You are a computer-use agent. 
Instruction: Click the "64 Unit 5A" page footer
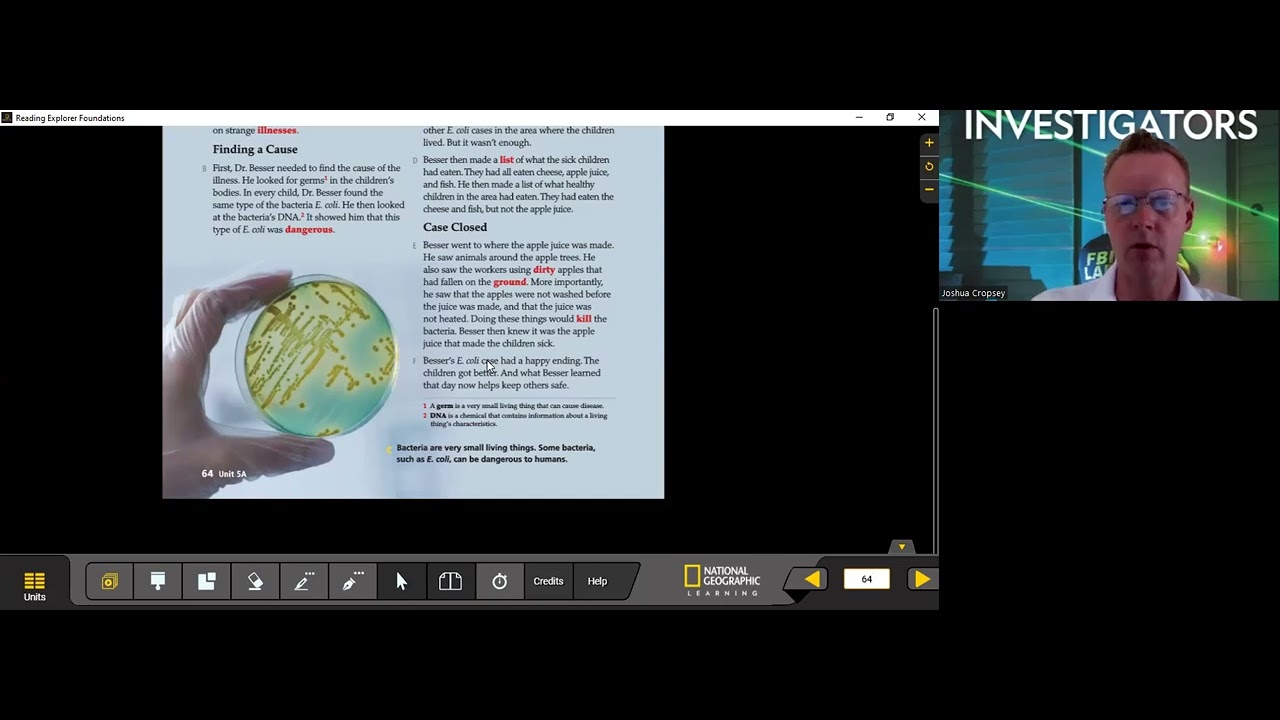[x=224, y=473]
